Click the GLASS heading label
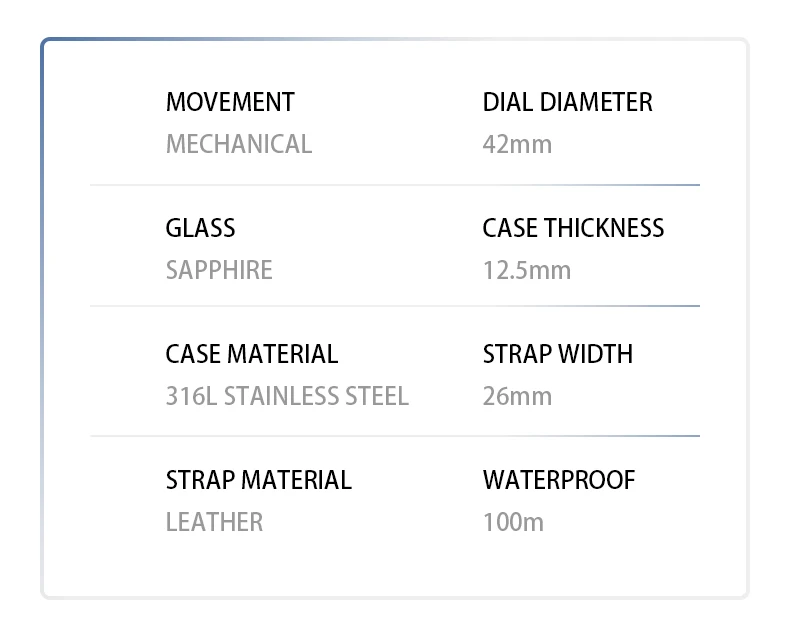Image resolution: width=790 pixels, height=620 pixels. (200, 228)
